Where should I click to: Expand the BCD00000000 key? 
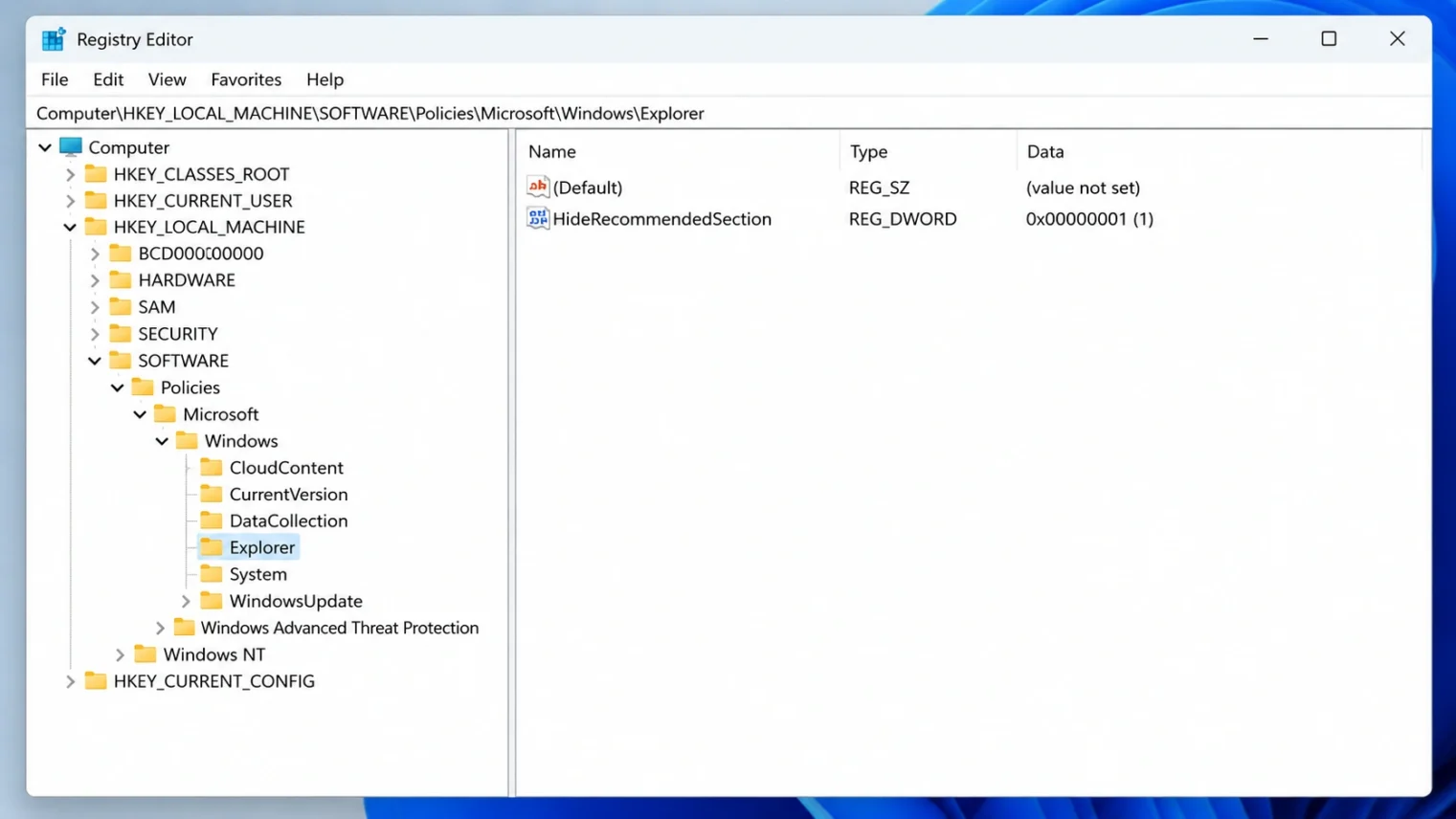coord(95,254)
